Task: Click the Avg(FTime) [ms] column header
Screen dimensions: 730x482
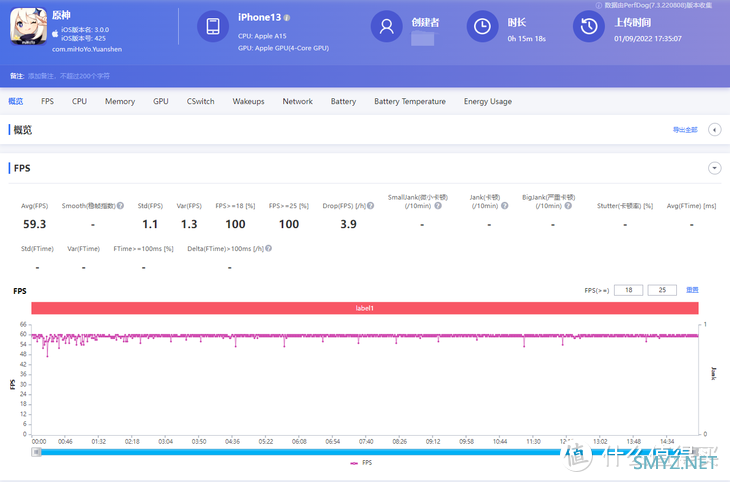Action: point(691,206)
